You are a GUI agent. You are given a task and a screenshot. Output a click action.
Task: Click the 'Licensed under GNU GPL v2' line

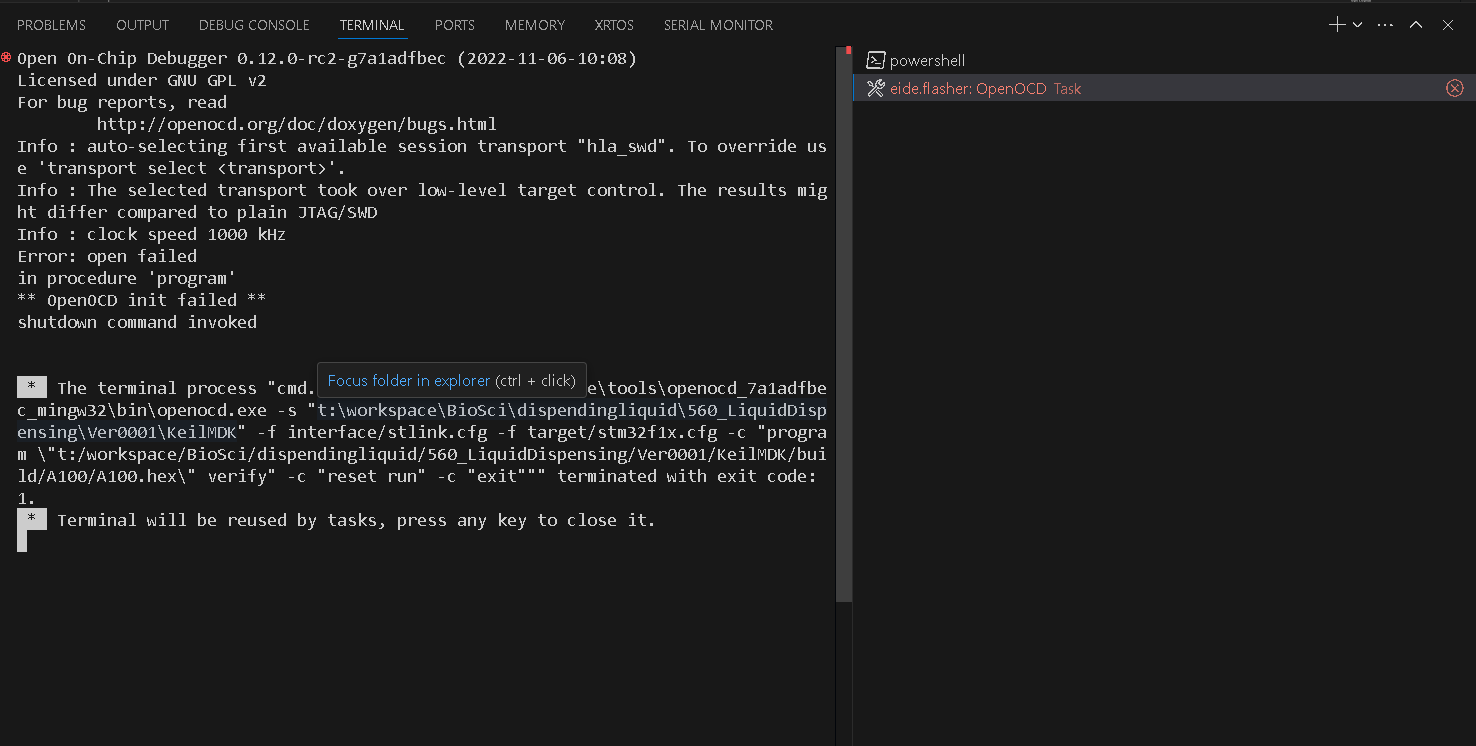[141, 80]
